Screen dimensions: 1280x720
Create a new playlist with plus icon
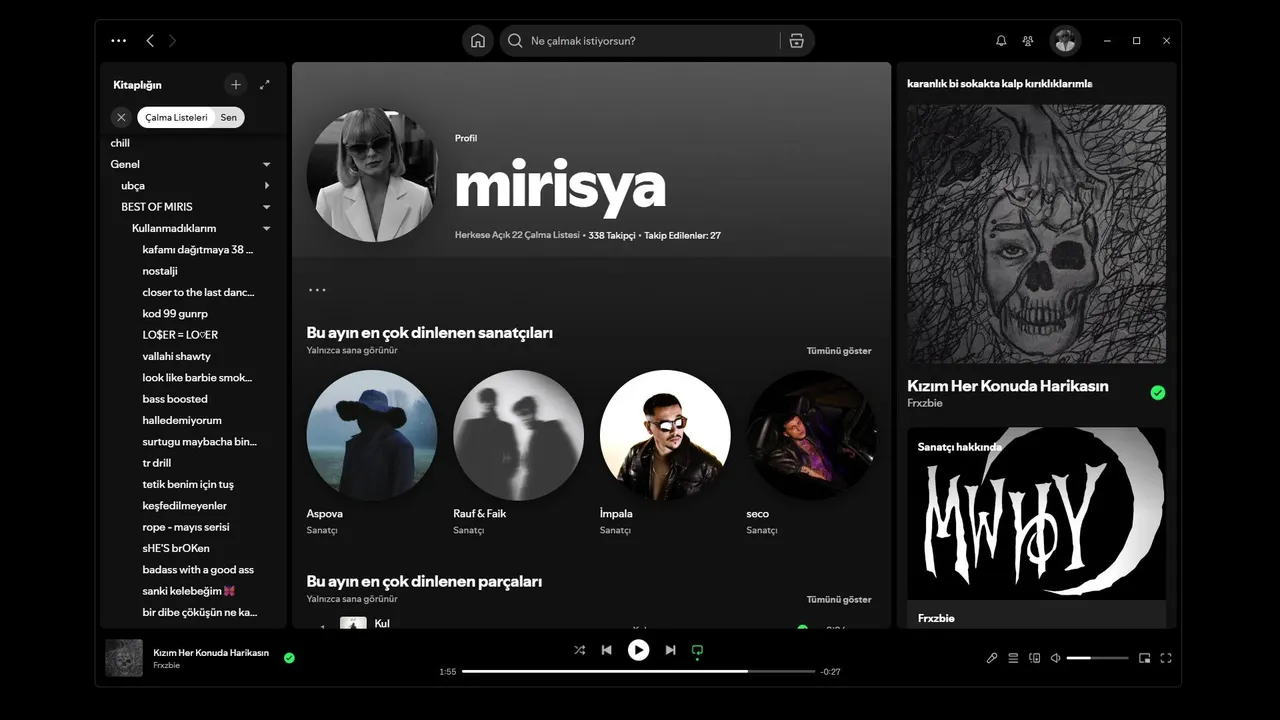(x=236, y=85)
